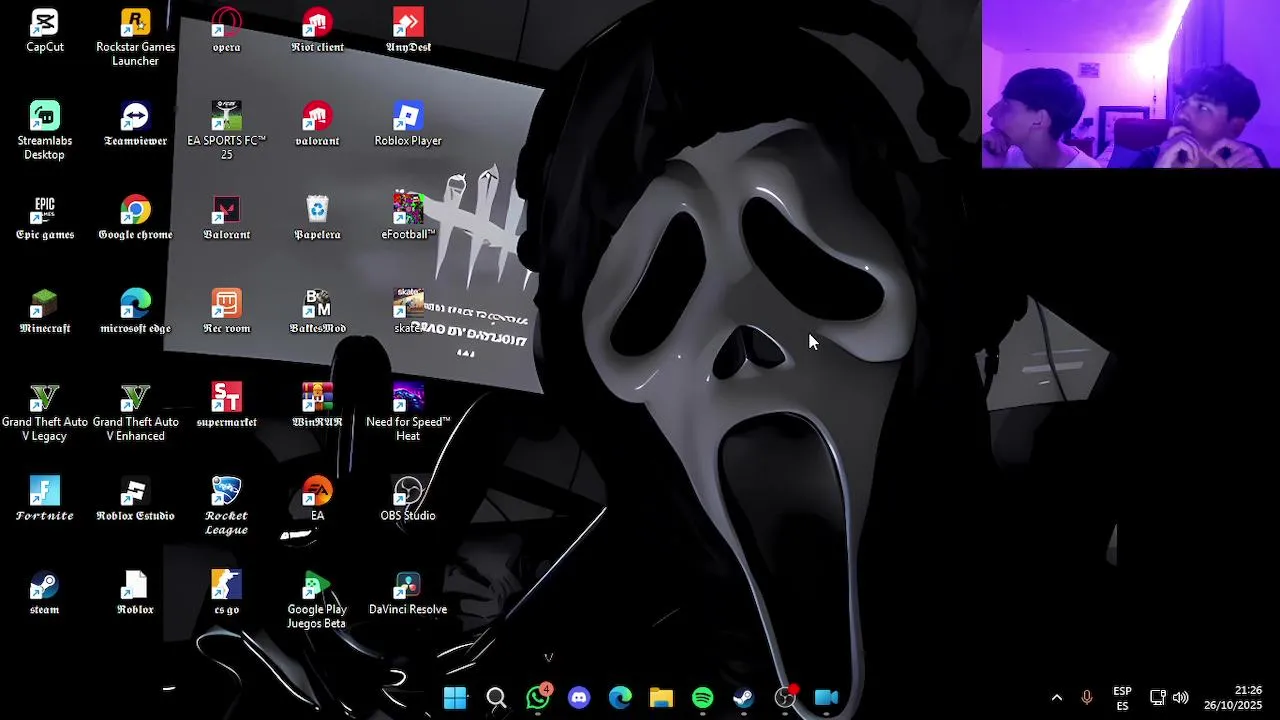Open the blue camera app in taskbar
Screen dimensions: 1280x720
pyautogui.click(x=826, y=697)
